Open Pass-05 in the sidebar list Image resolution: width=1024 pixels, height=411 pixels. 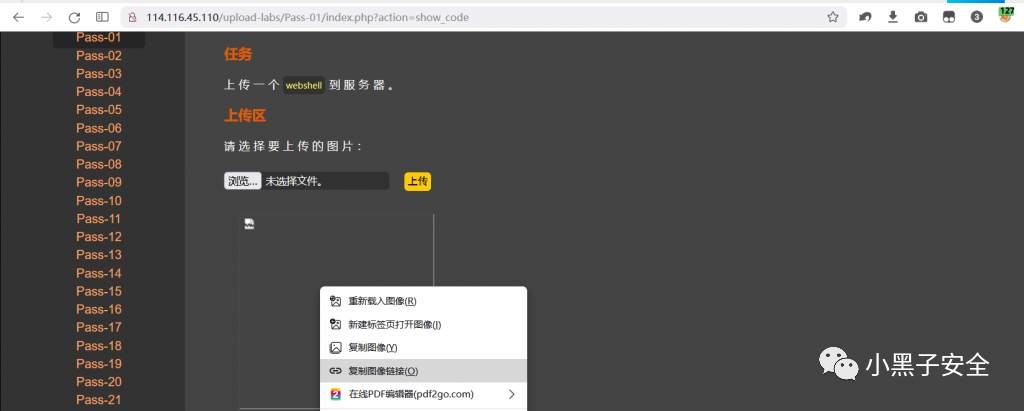coord(99,110)
